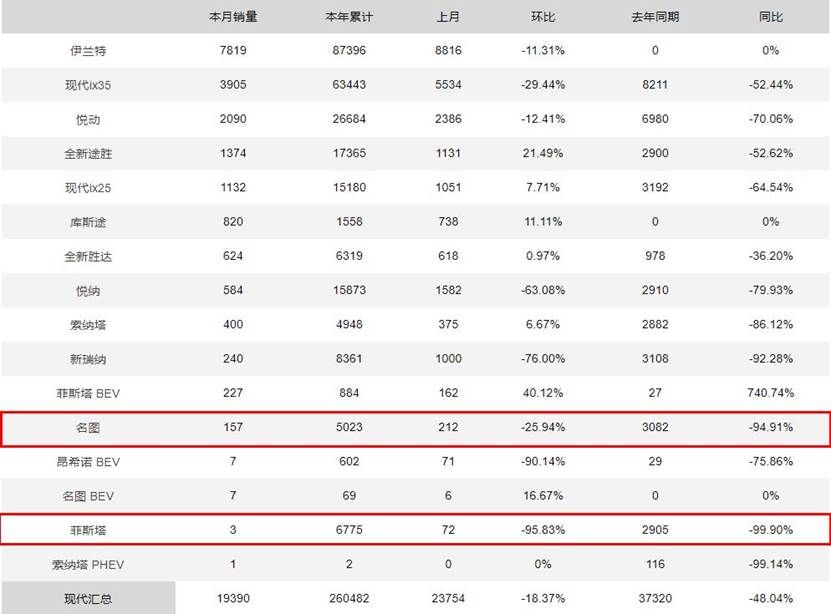The height and width of the screenshot is (614, 831).
Task: Select the highlighted 菲斯塔 row label
Action: tap(88, 530)
